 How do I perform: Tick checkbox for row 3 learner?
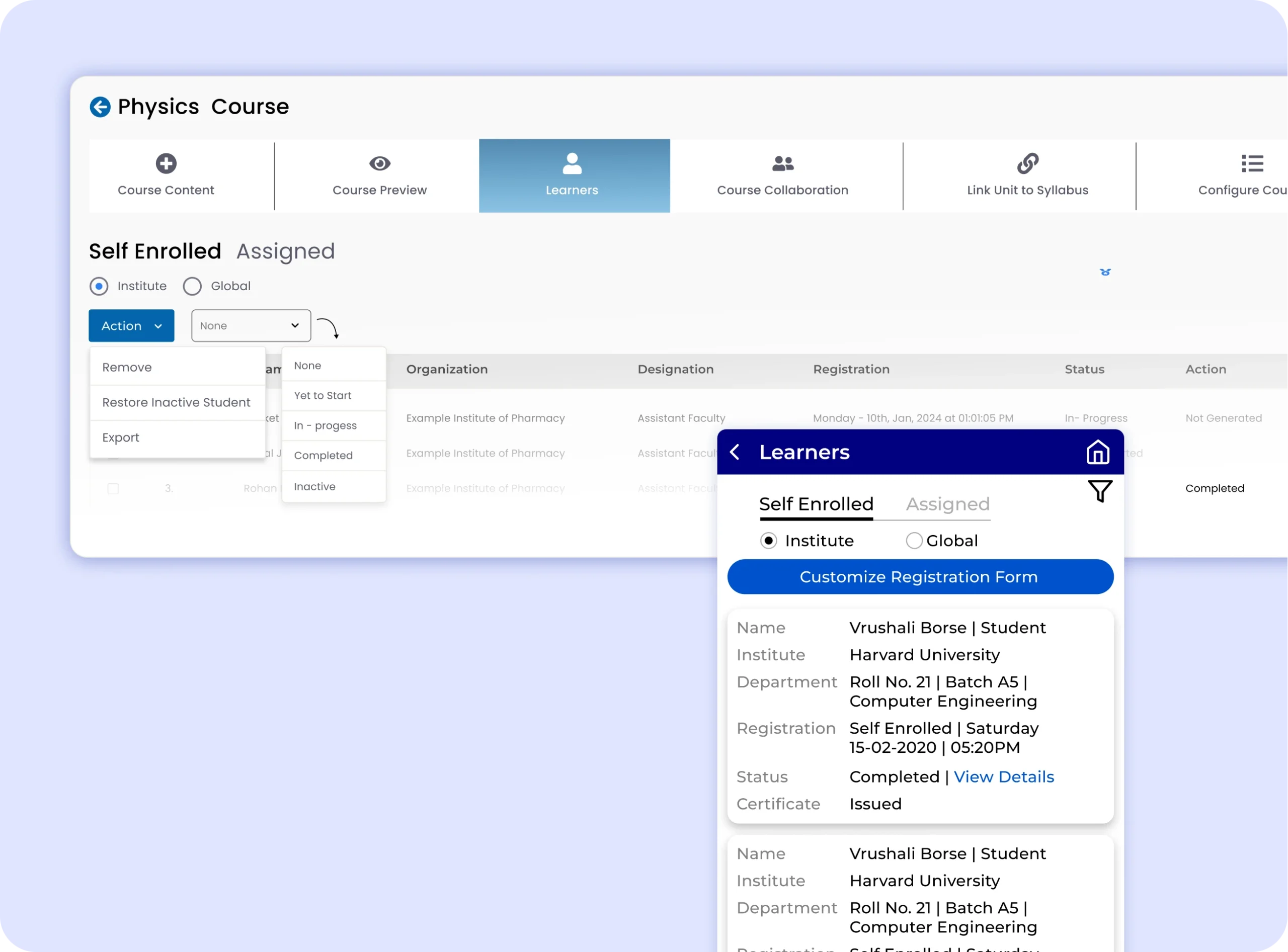pyautogui.click(x=113, y=489)
